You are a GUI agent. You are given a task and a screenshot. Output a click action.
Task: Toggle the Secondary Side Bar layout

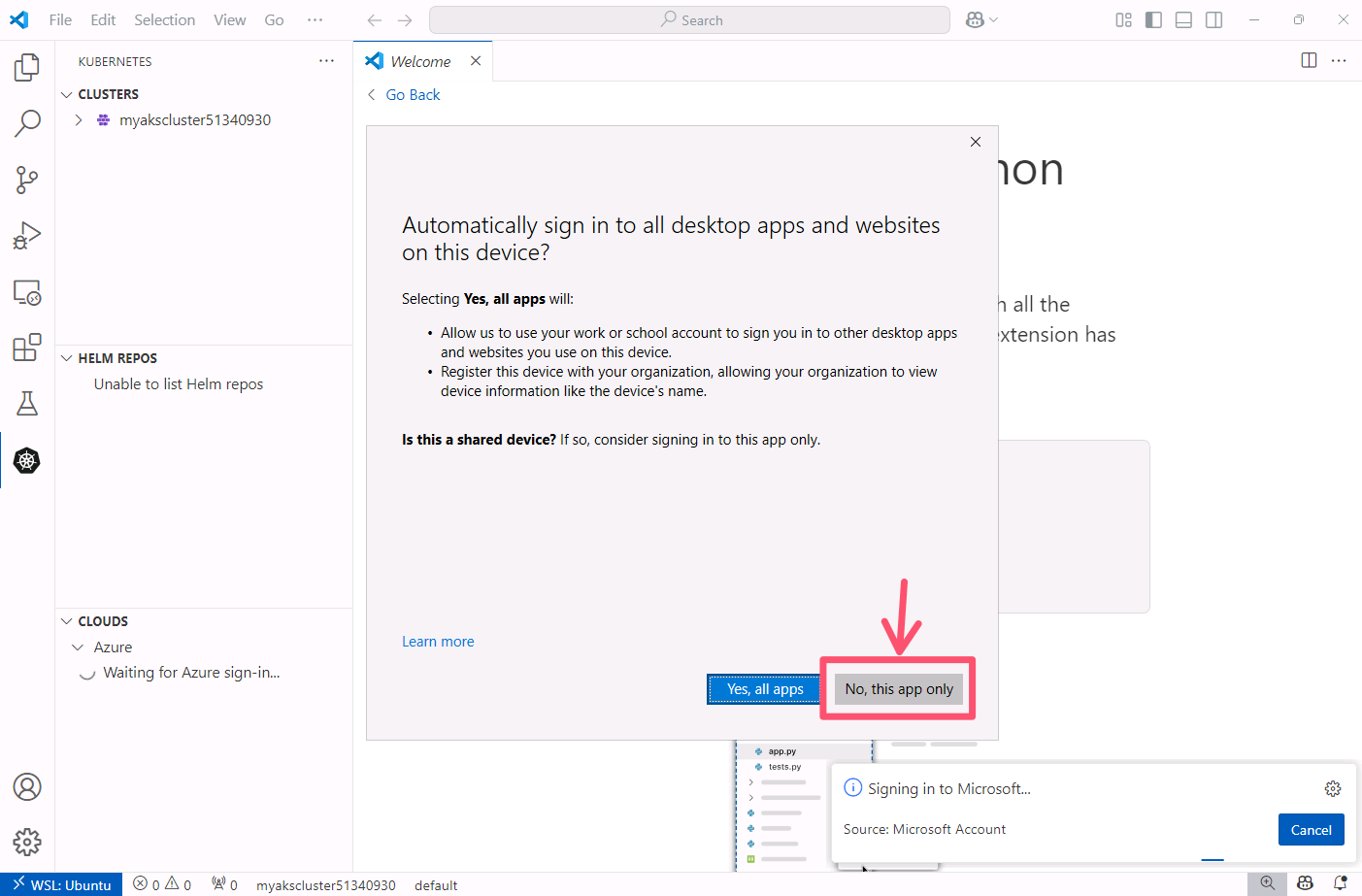pos(1213,20)
